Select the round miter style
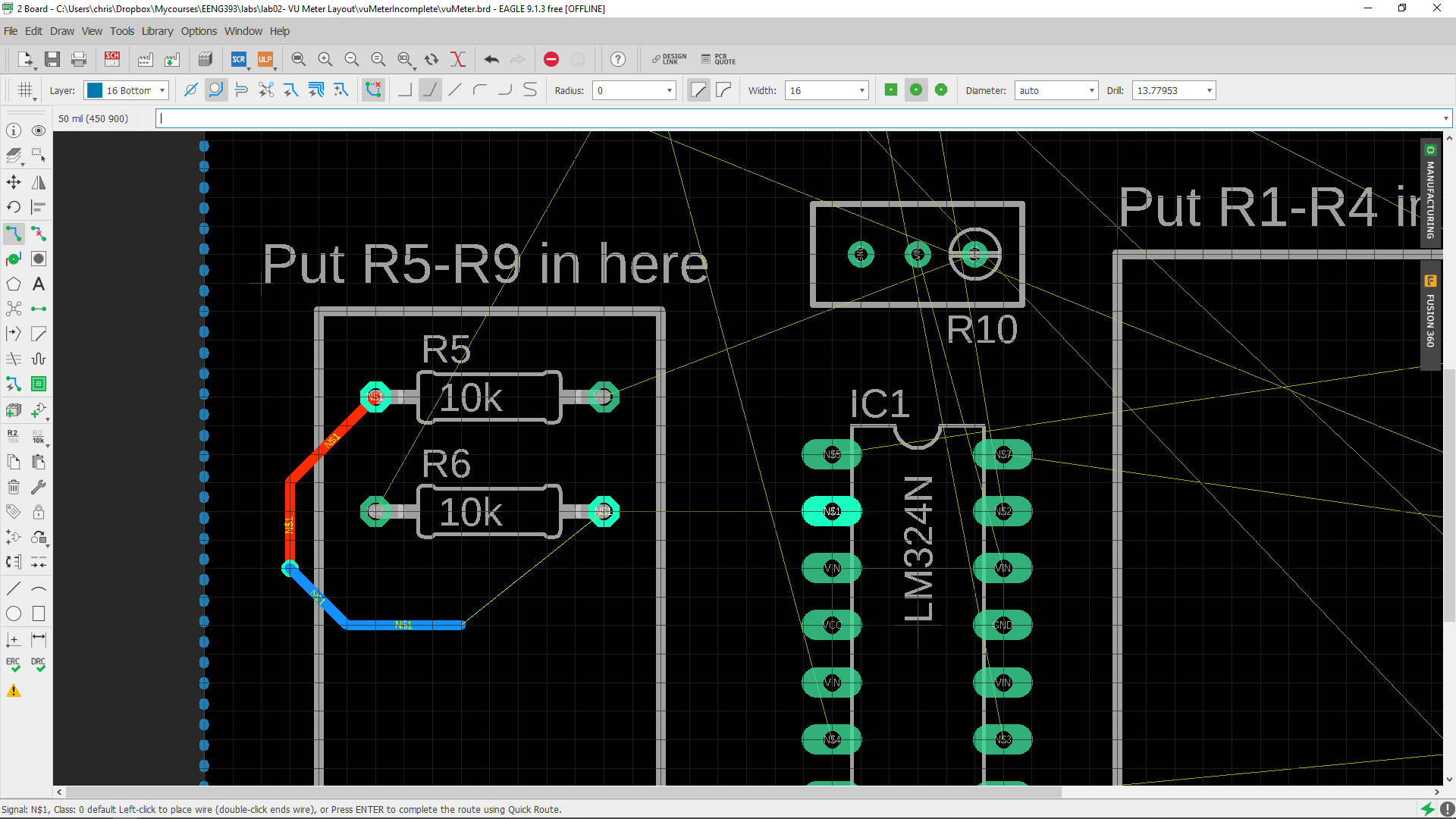The image size is (1456, 819). pyautogui.click(x=724, y=90)
